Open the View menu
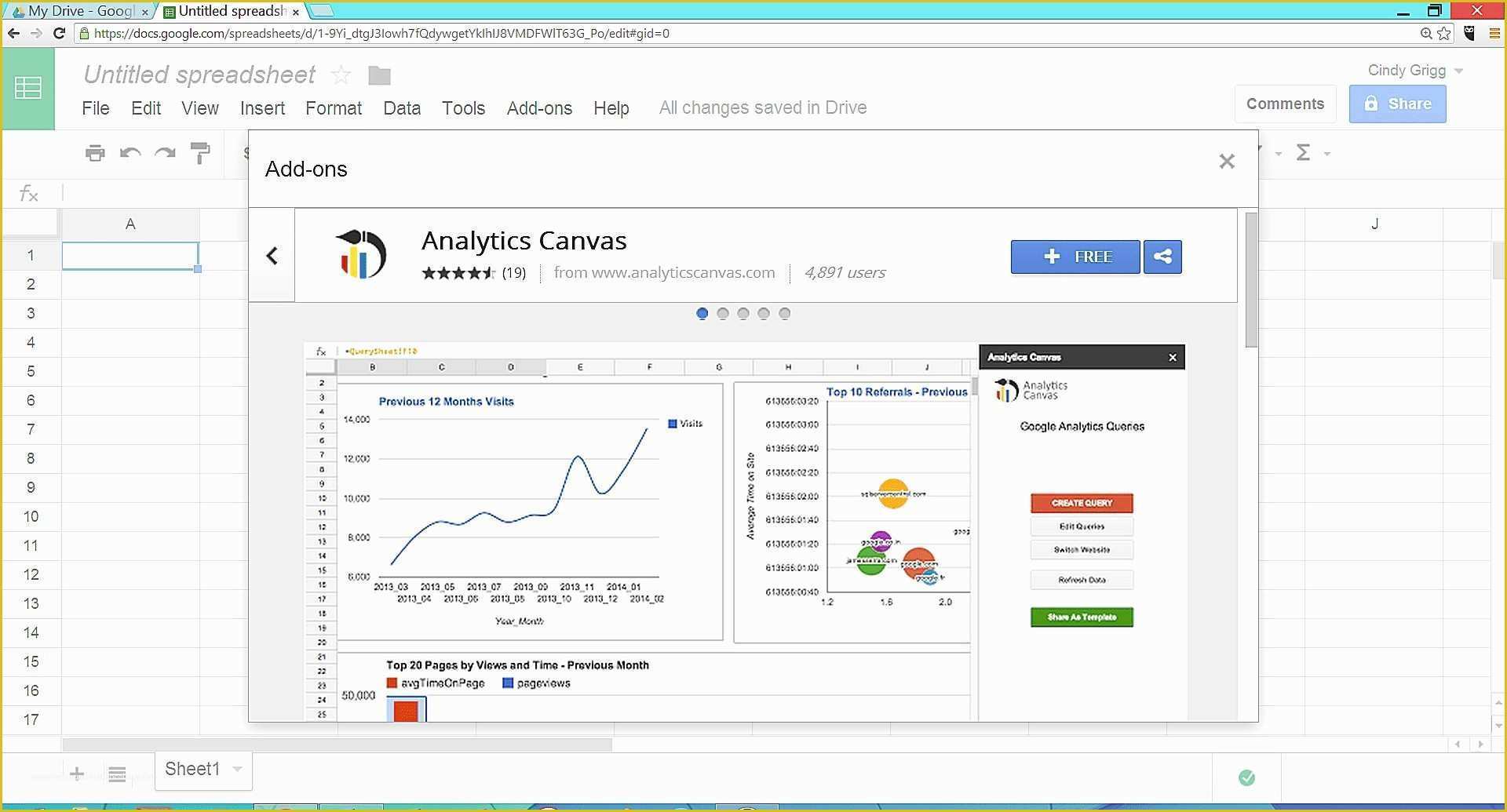Viewport: 1507px width, 812px height. click(x=200, y=108)
